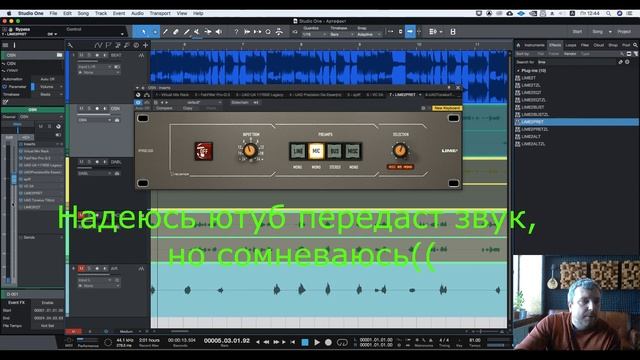Screen dimensions: 640x360
Task: Click the Play button in transport
Action: click(x=316, y=342)
